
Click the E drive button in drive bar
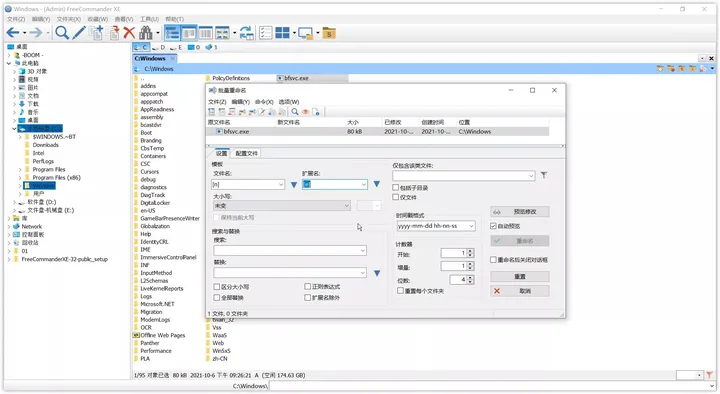[176, 47]
